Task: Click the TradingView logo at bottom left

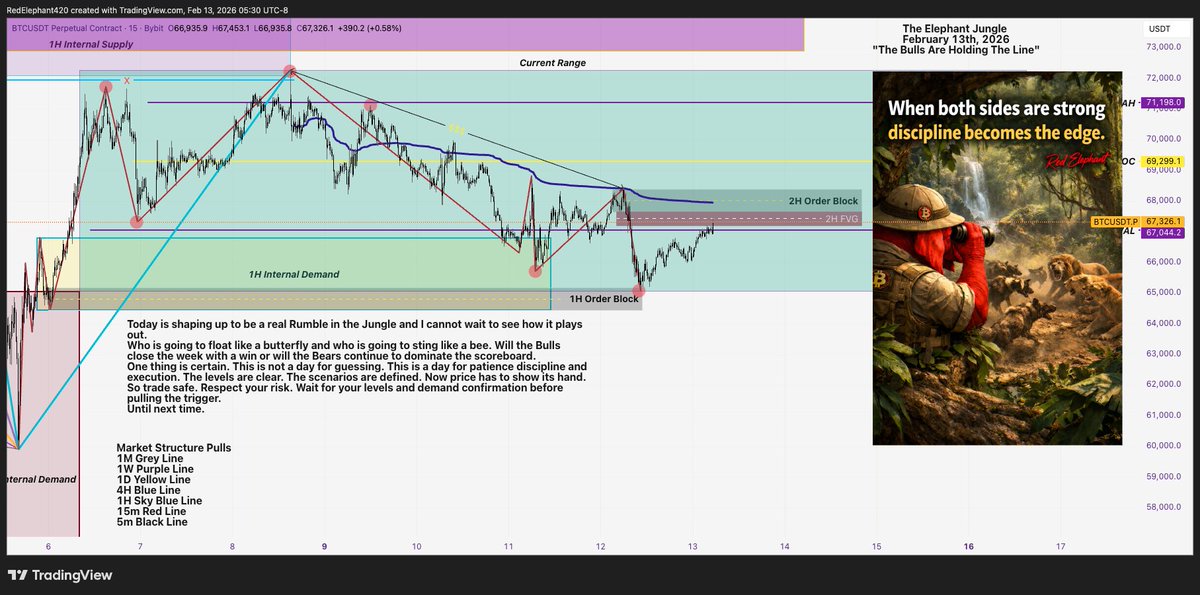Action: tap(60, 575)
